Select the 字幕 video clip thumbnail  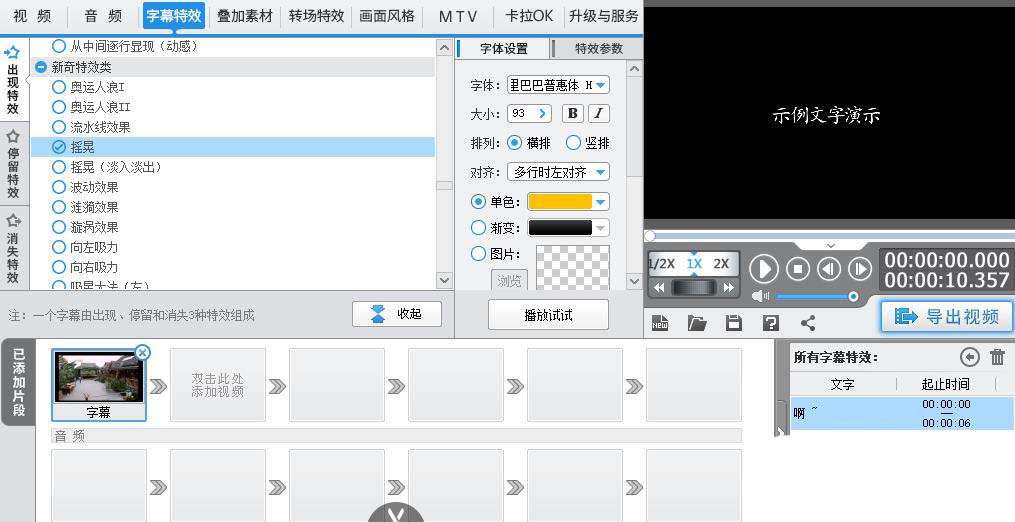(99, 385)
